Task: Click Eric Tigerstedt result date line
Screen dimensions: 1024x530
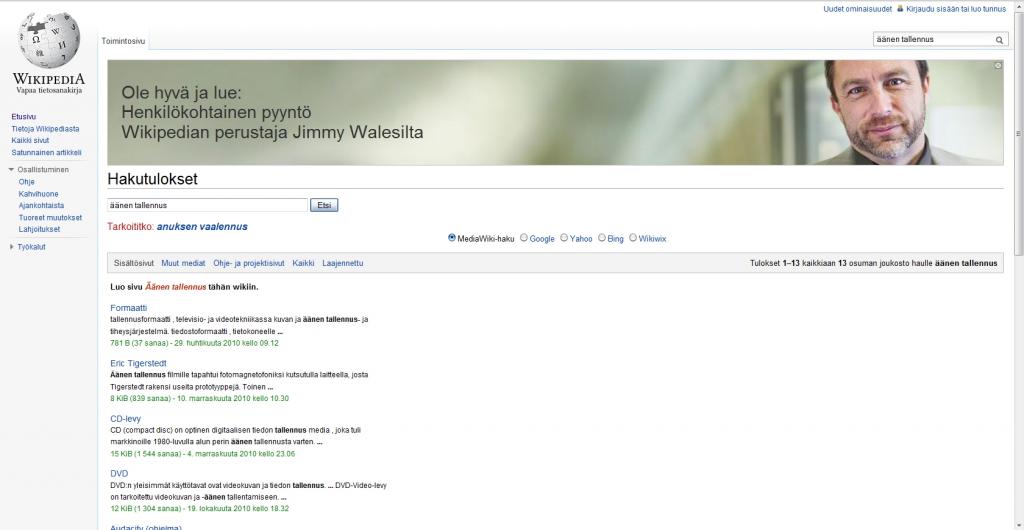Action: pyautogui.click(x=199, y=399)
